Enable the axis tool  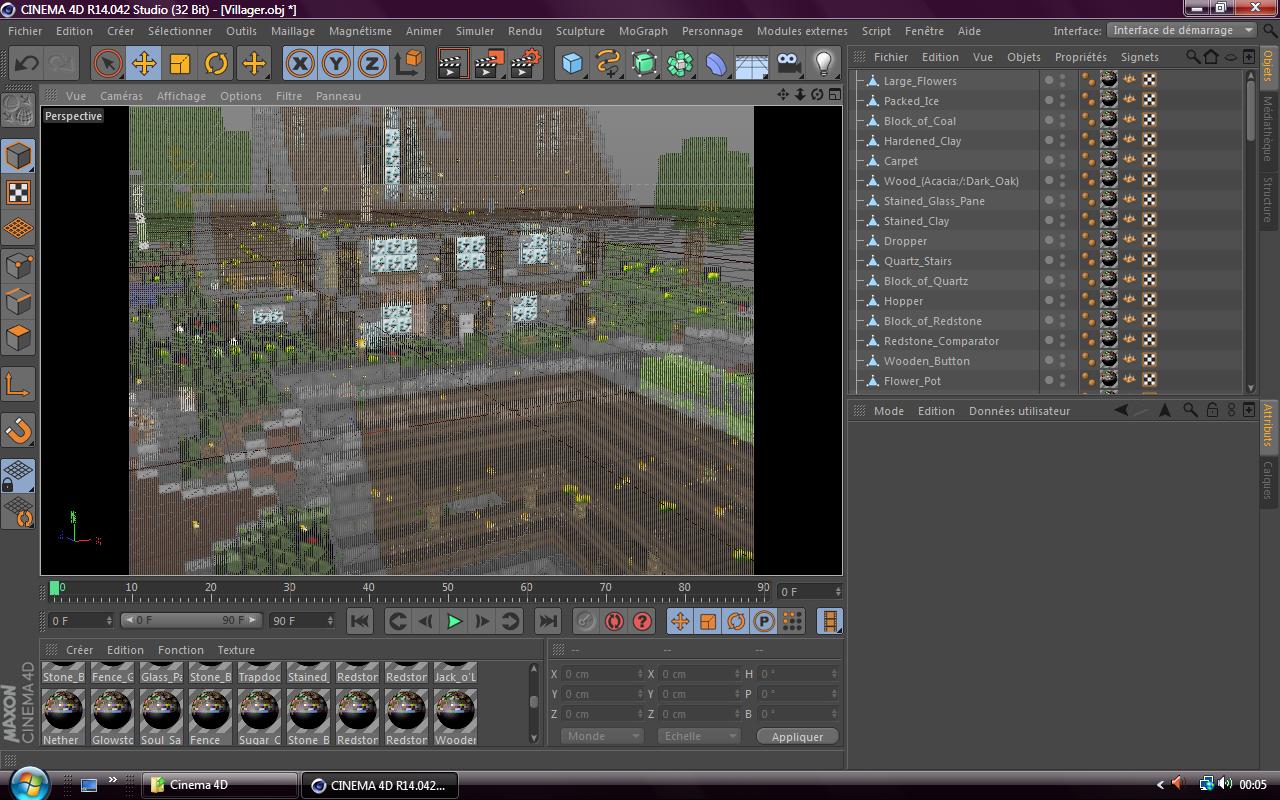pos(19,384)
